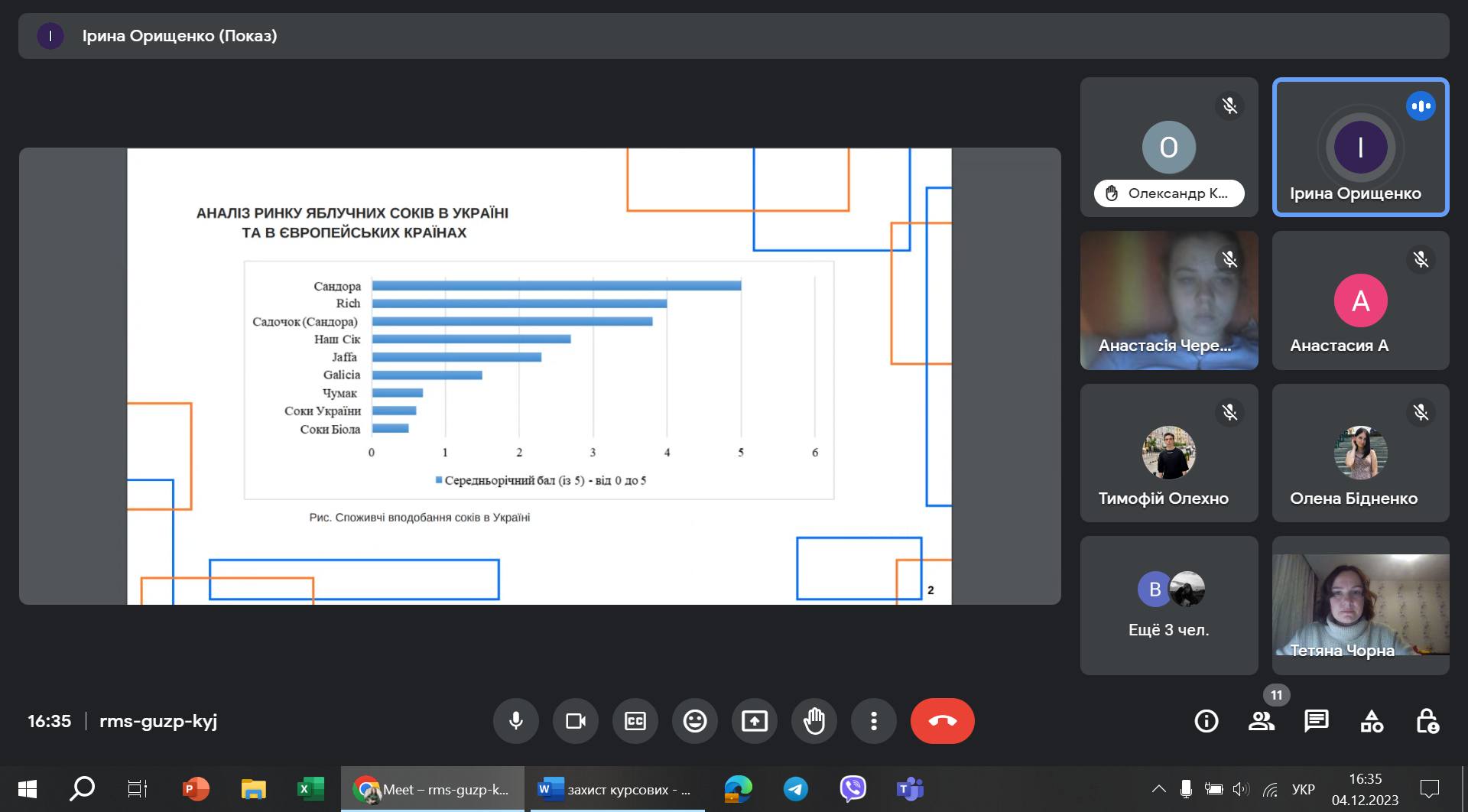Open volume control in system tray

[1241, 789]
